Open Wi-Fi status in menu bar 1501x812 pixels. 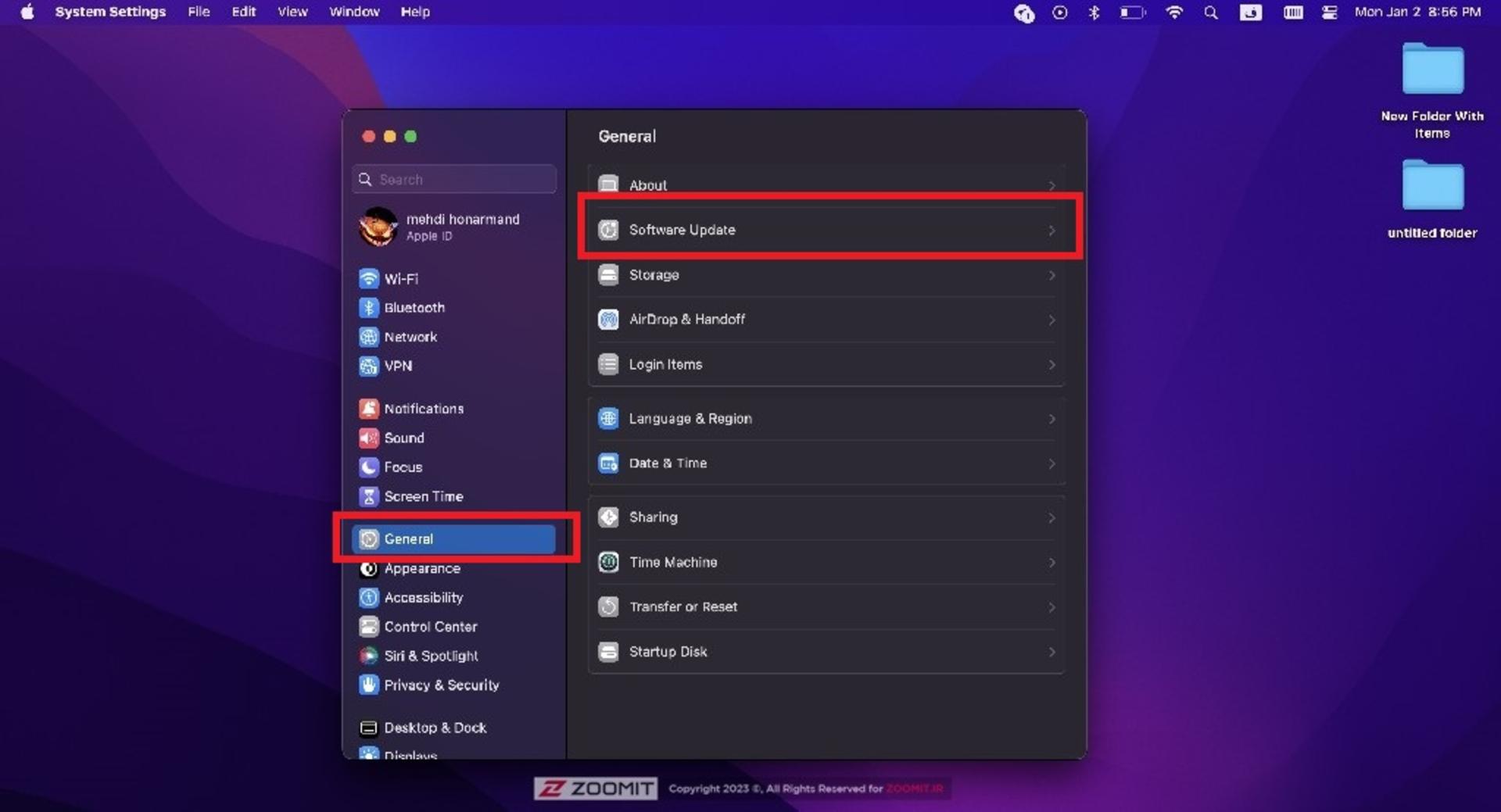click(x=1173, y=13)
